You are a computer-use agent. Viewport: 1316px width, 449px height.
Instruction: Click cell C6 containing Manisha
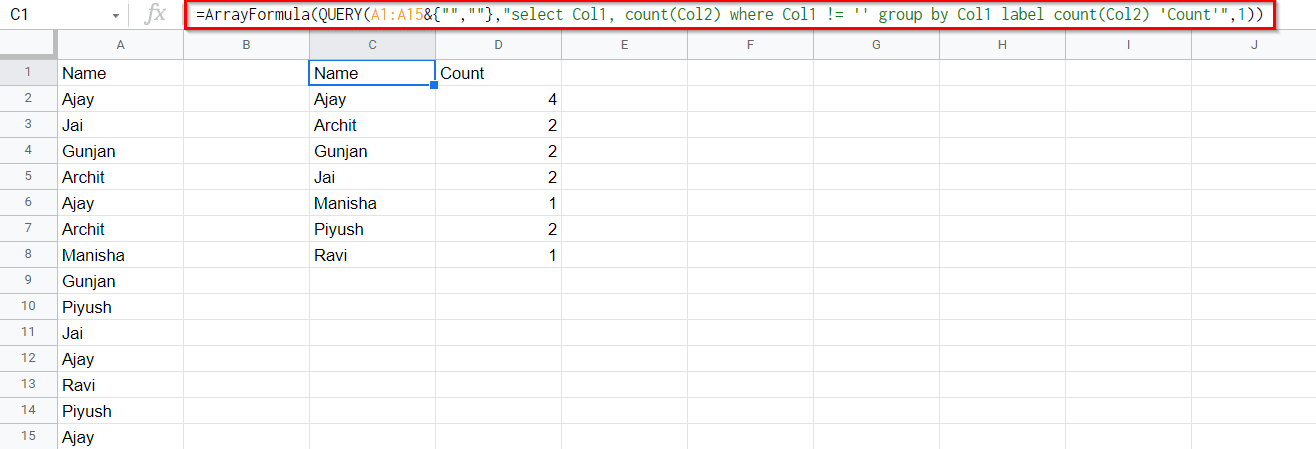tap(372, 203)
